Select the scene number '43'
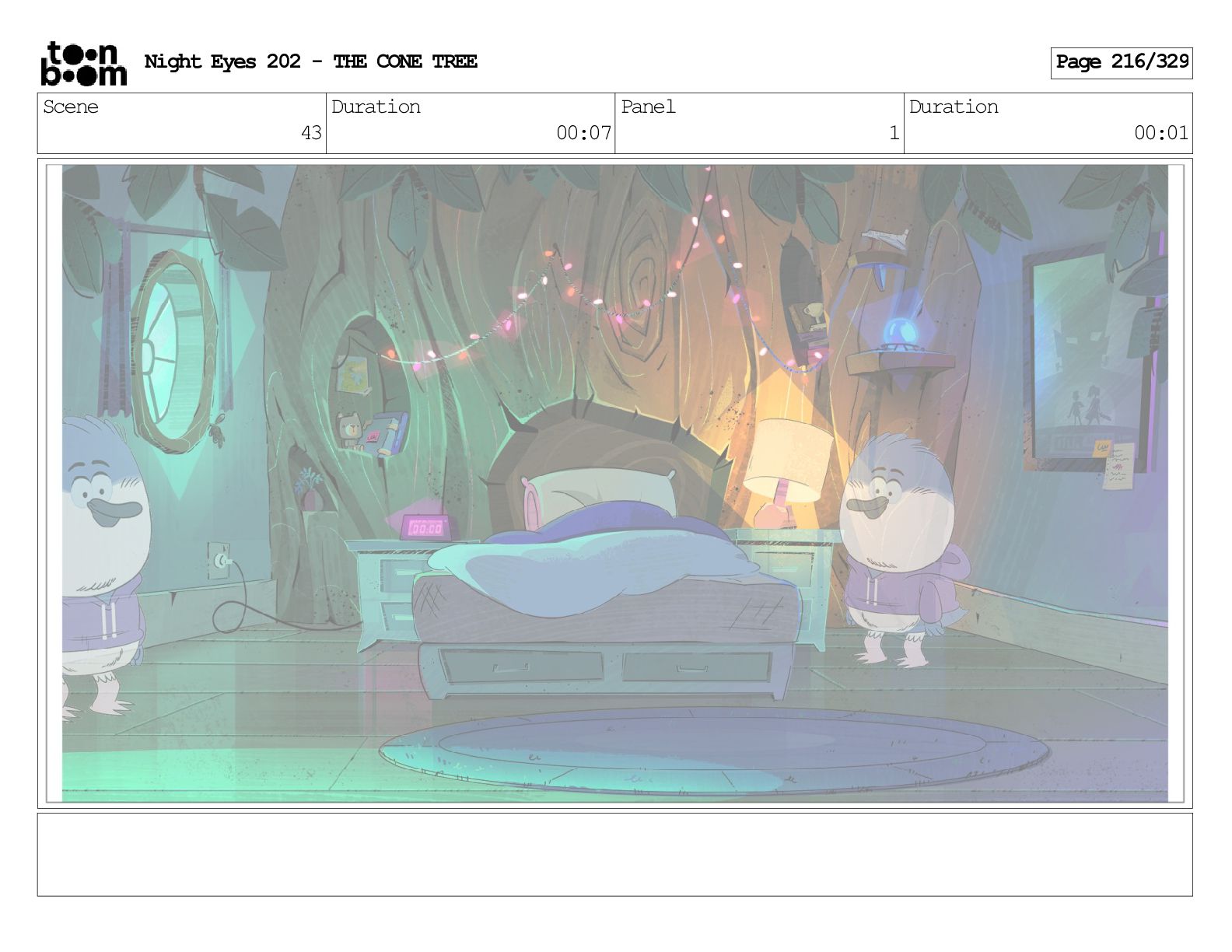 (x=311, y=133)
